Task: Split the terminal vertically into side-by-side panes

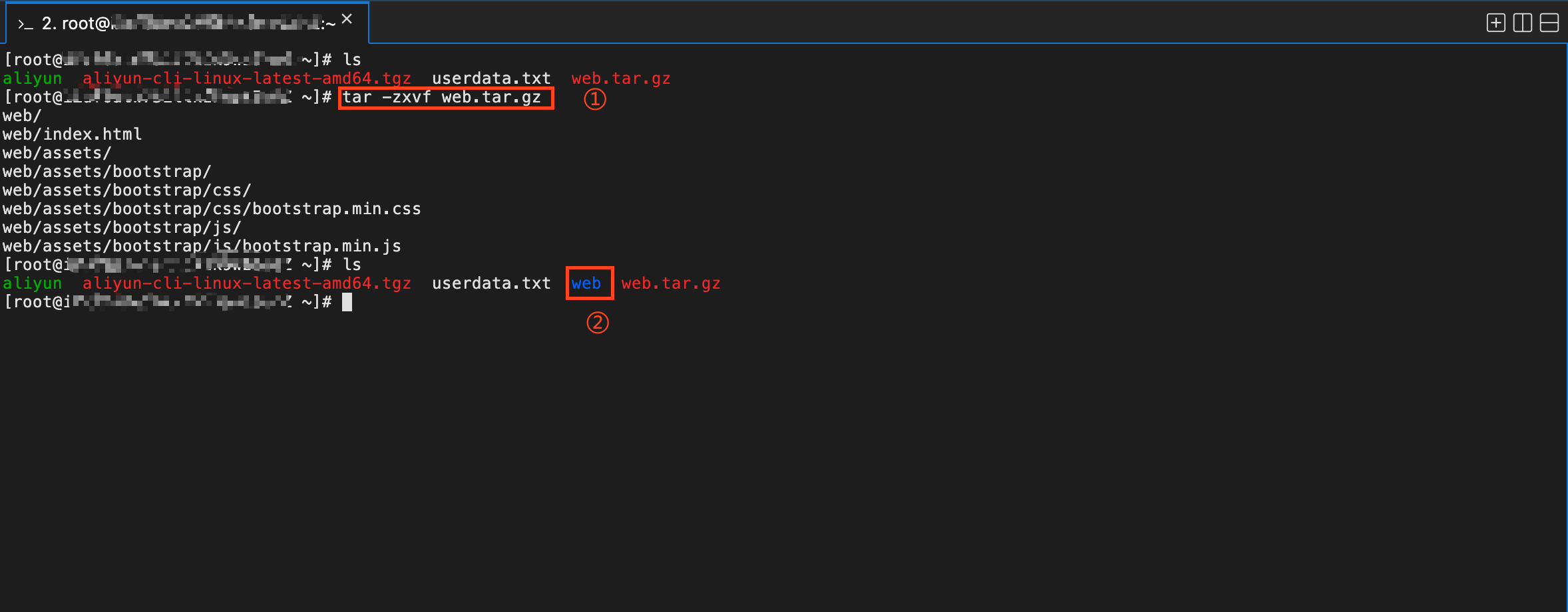Action: tap(1522, 23)
